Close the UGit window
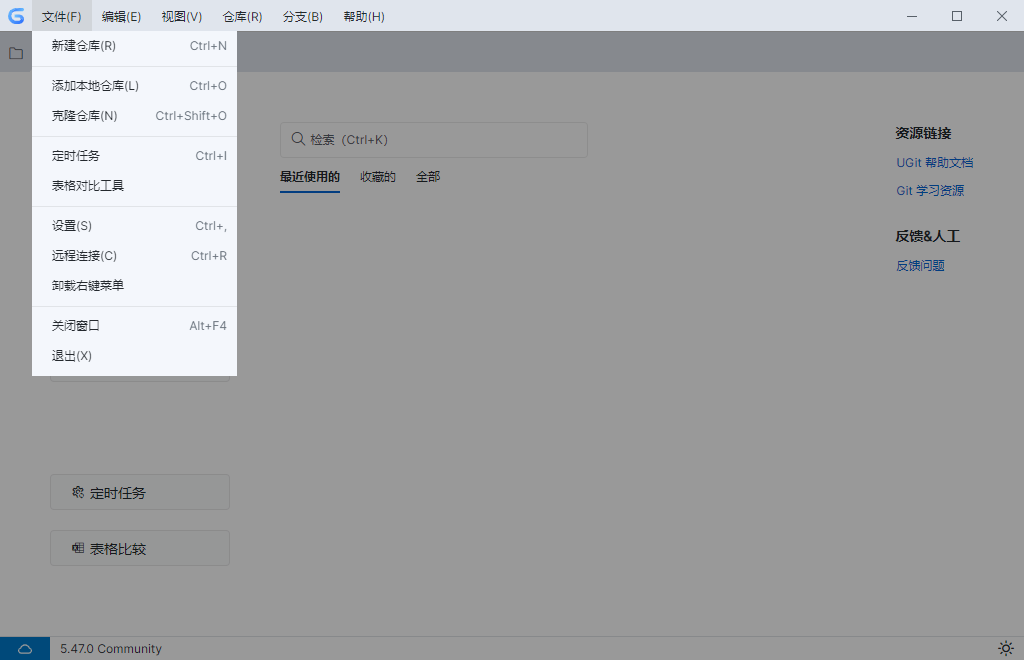The height and width of the screenshot is (660, 1024). pos(1002,16)
